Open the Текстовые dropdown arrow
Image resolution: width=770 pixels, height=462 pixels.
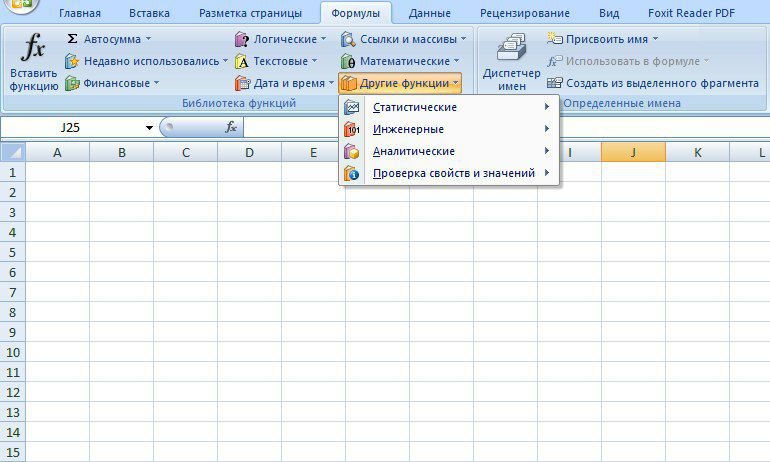(314, 61)
